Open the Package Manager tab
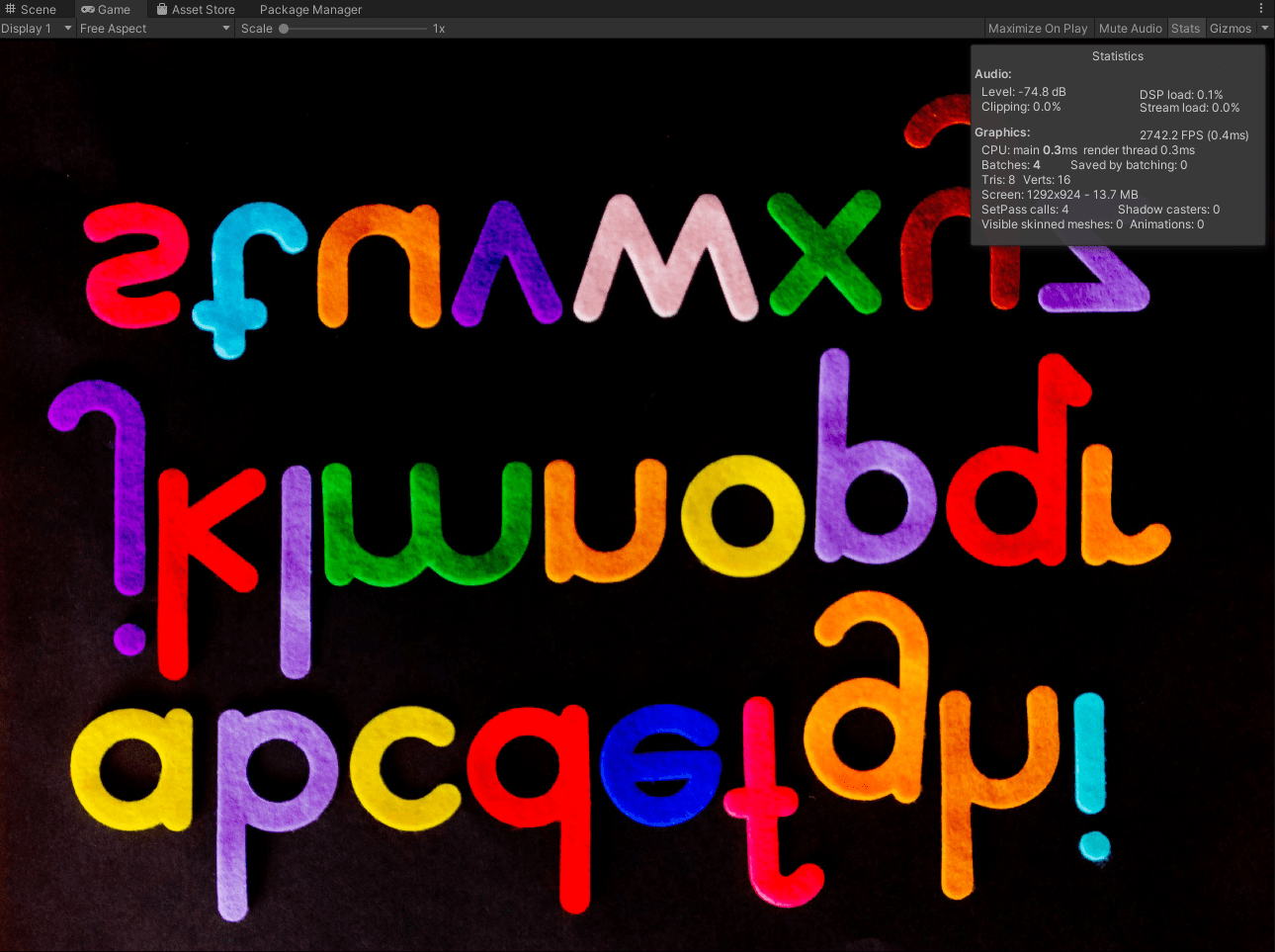The height and width of the screenshot is (952, 1275). (x=310, y=9)
